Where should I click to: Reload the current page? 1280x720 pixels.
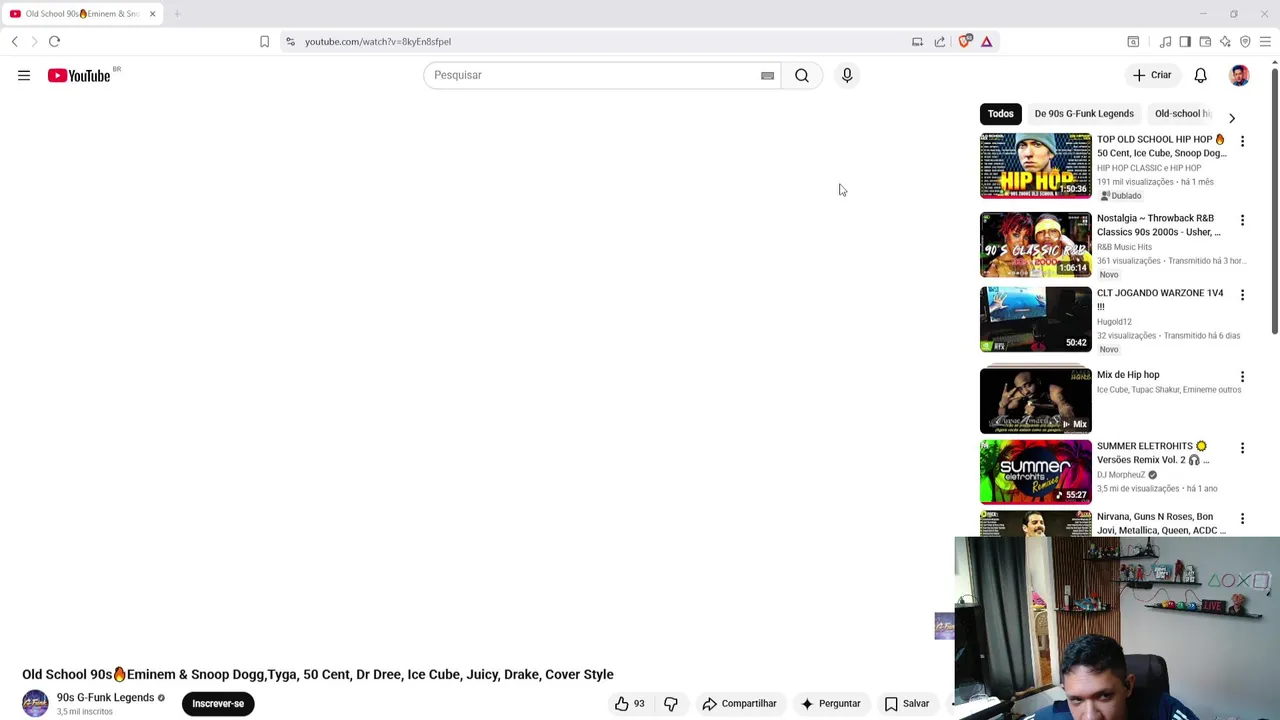[55, 41]
